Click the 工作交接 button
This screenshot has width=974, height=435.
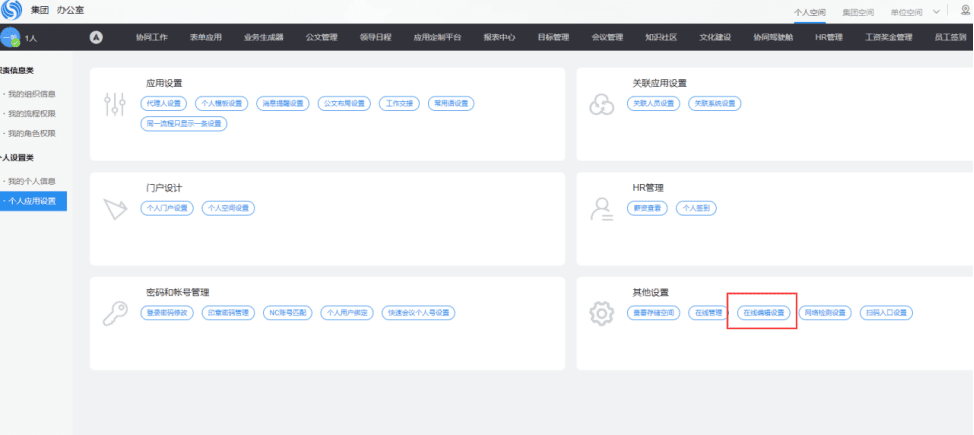(399, 104)
